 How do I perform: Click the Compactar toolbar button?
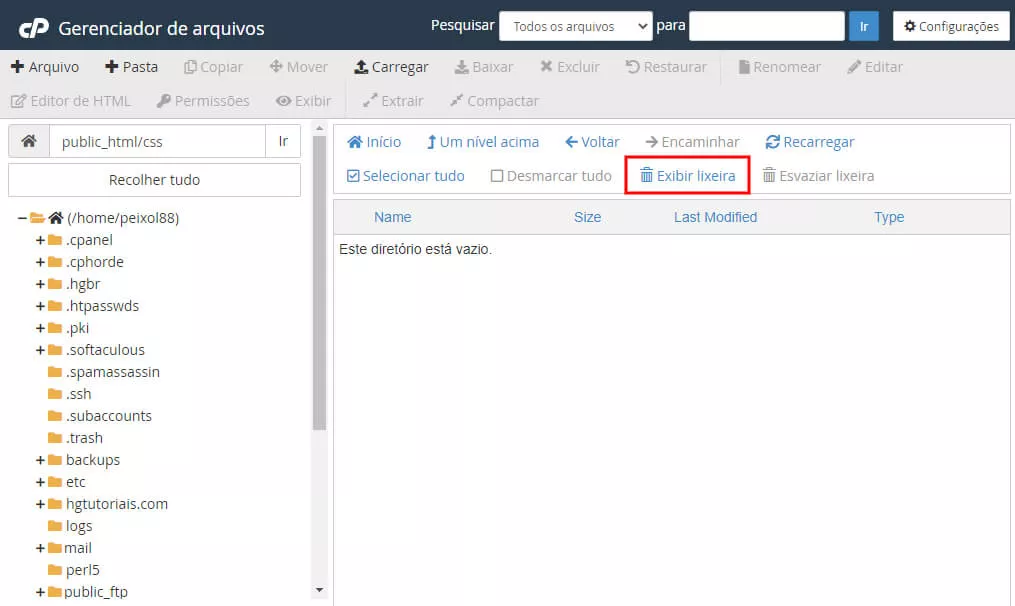pyautogui.click(x=495, y=101)
